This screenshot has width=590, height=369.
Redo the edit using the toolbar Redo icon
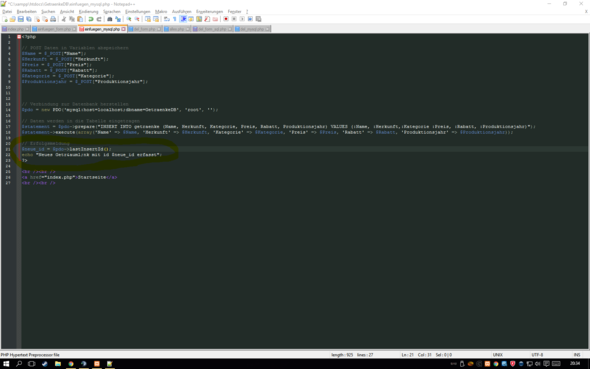[x=99, y=19]
